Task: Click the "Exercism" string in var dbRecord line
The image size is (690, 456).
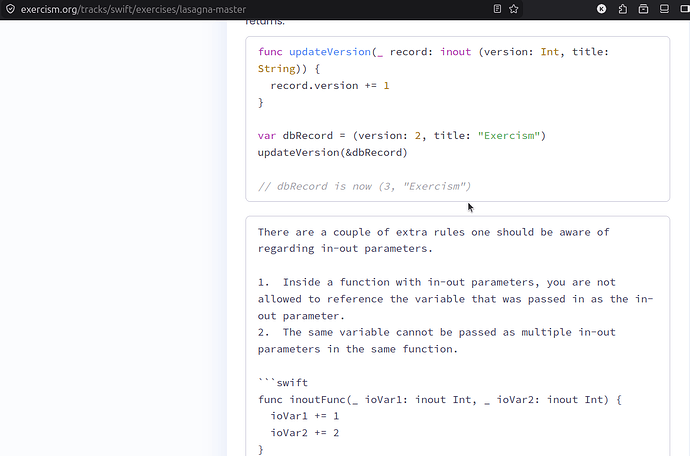Action: click(x=509, y=136)
